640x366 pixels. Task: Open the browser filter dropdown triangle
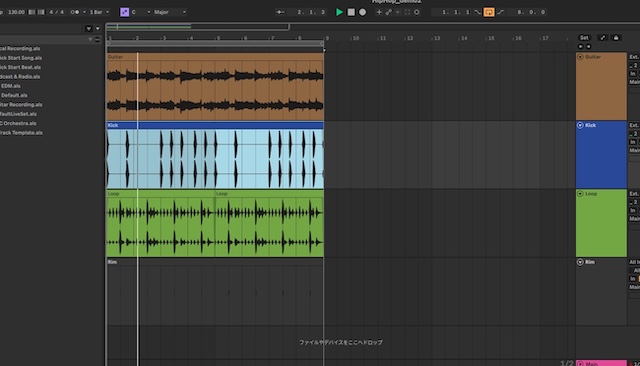click(89, 29)
